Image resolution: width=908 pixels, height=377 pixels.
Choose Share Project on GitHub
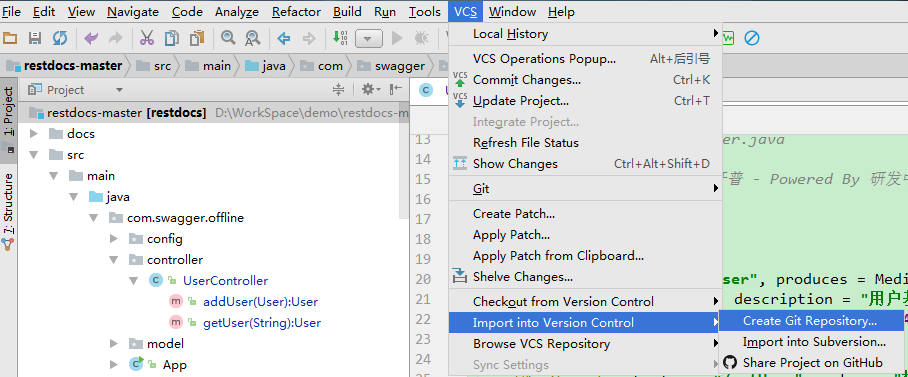pyautogui.click(x=811, y=363)
